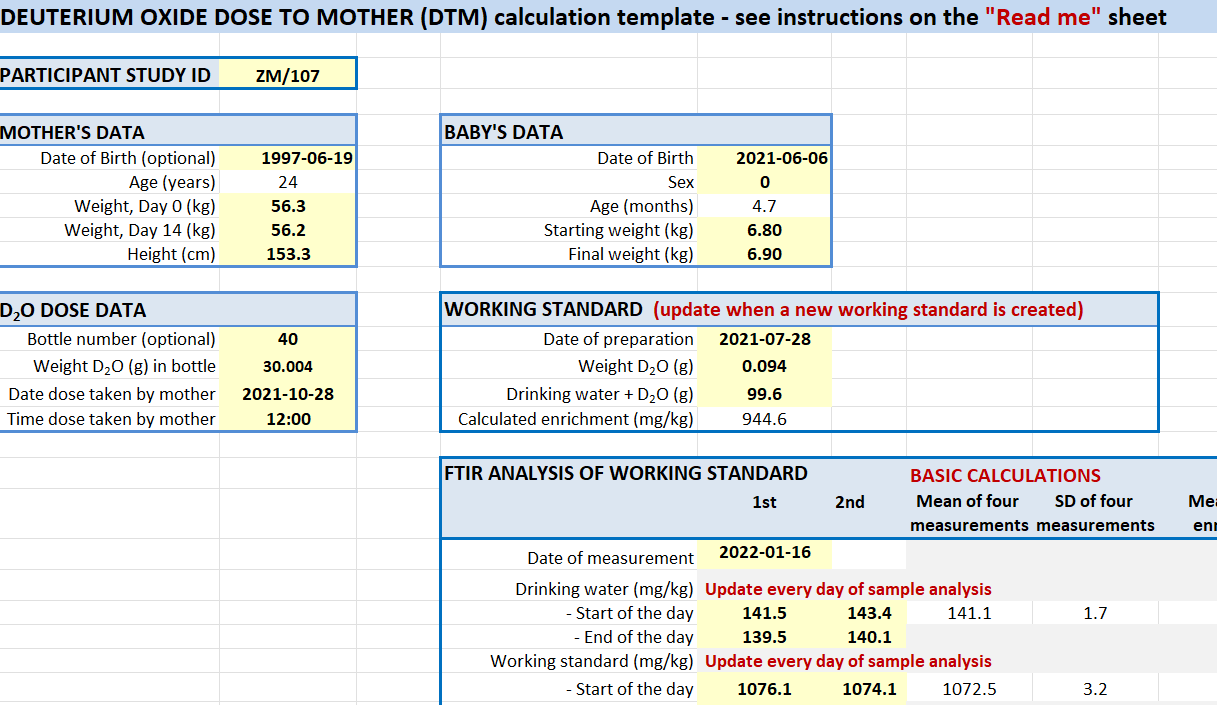Click mother's Date of Birth value cell

click(287, 158)
